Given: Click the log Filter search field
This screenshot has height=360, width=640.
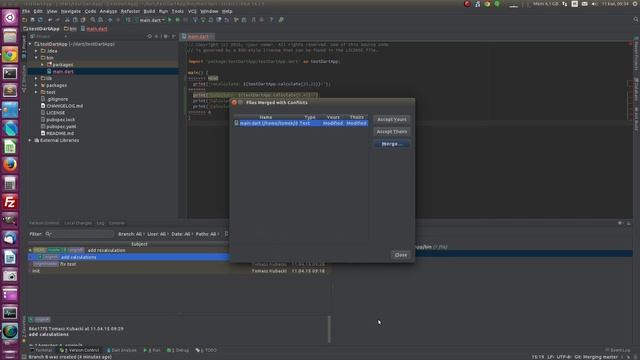Looking at the screenshot, I should (79, 234).
